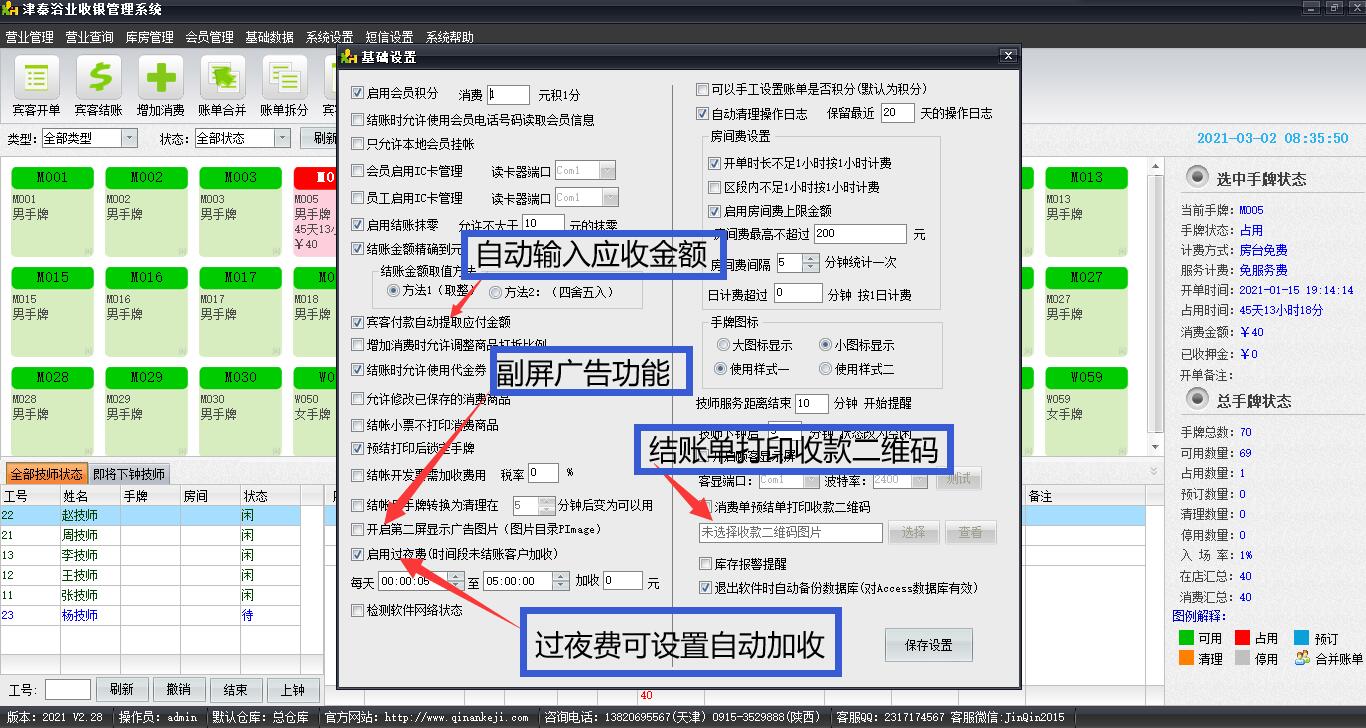
Task: Click the 增加消费 plus icon
Action: click(x=160, y=79)
